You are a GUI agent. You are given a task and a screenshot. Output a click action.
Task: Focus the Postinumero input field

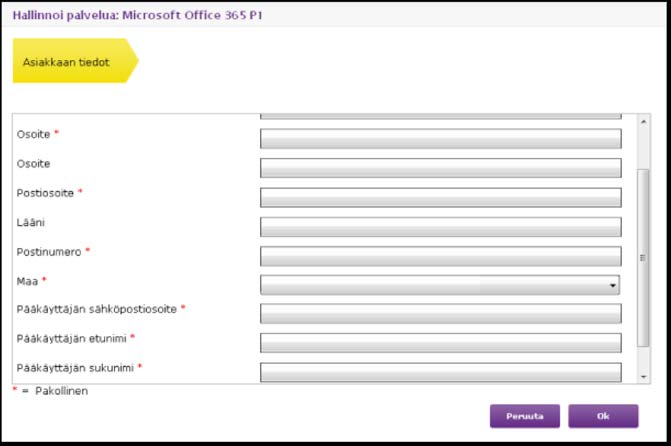pyautogui.click(x=441, y=256)
